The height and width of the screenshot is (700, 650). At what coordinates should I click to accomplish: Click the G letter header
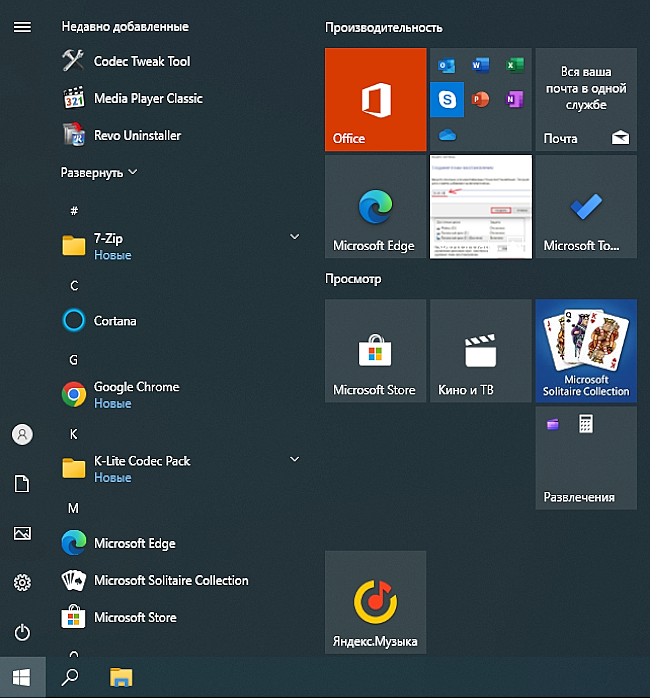74,359
